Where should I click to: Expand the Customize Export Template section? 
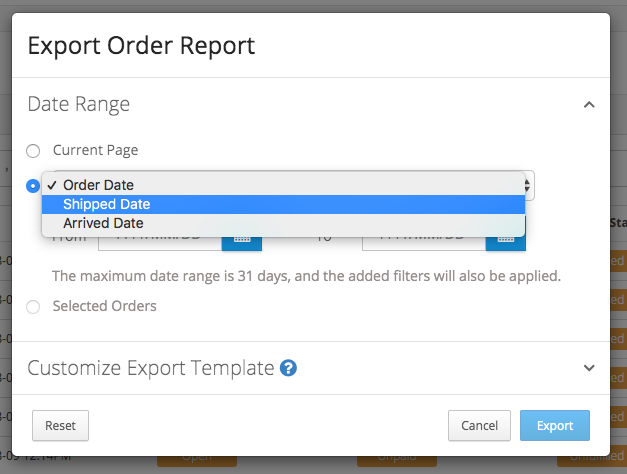point(589,368)
